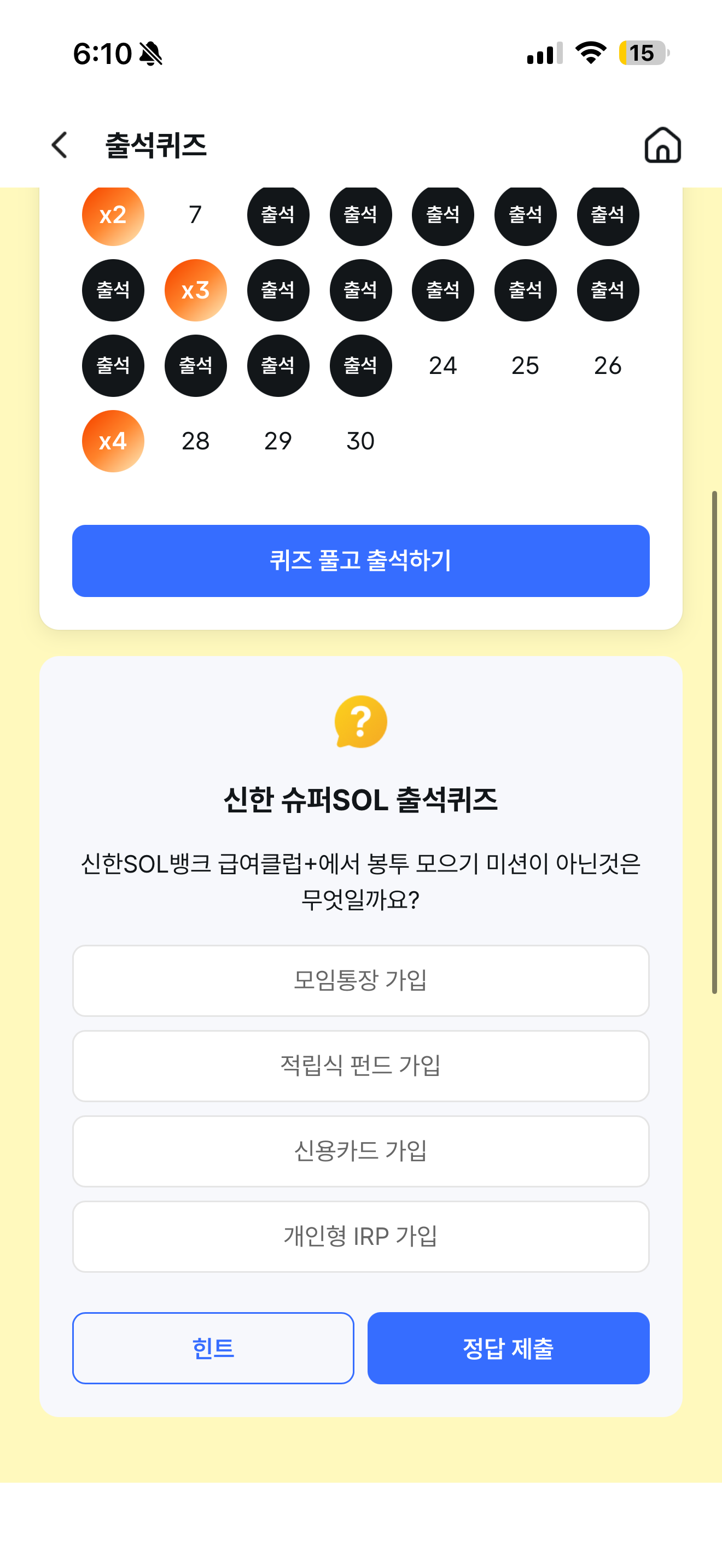Tap the yellow question mark bubble icon

point(360,722)
